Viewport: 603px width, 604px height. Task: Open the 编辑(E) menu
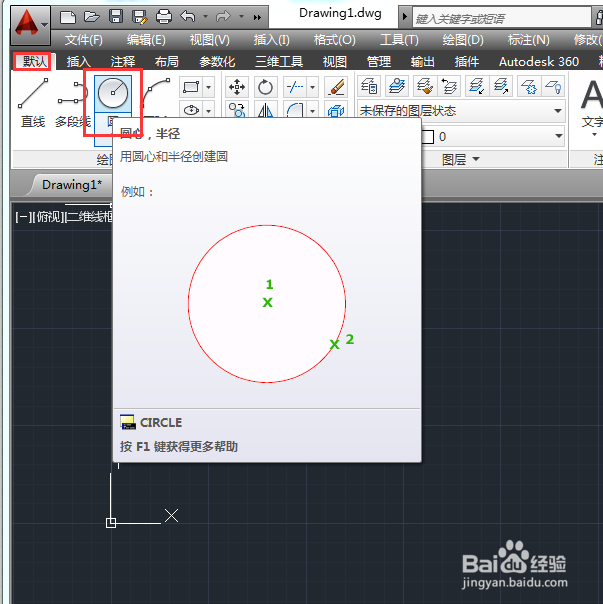click(x=146, y=40)
